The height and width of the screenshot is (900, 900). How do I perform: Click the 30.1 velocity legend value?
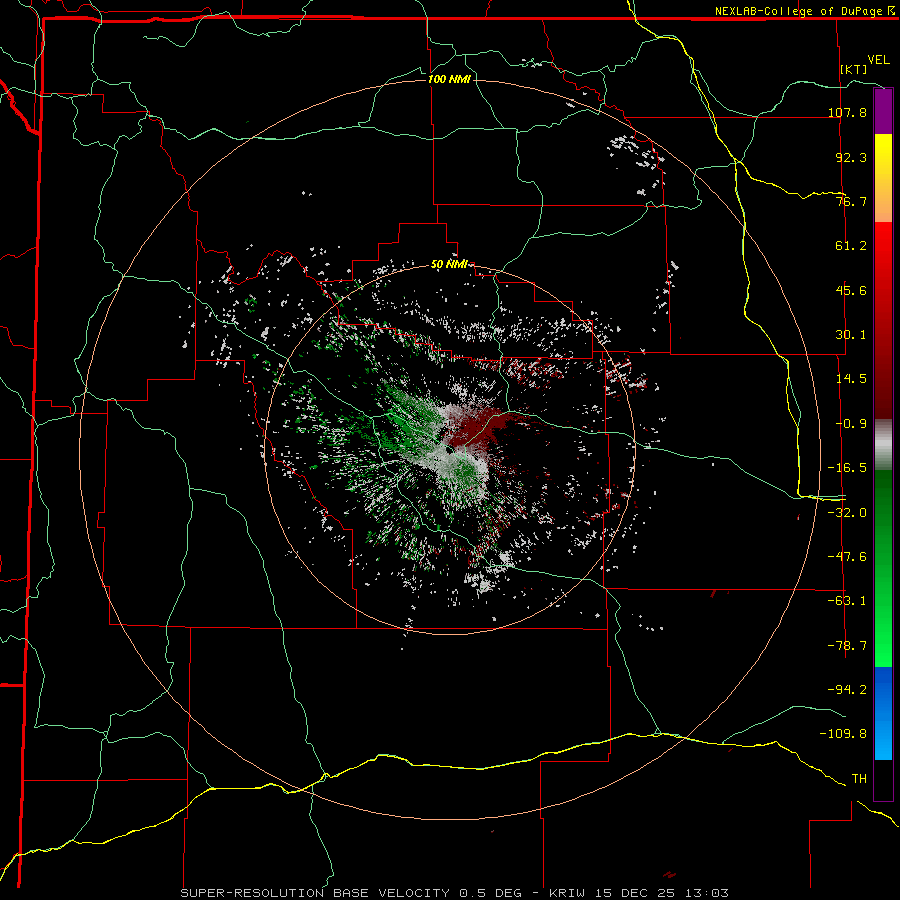(x=851, y=335)
